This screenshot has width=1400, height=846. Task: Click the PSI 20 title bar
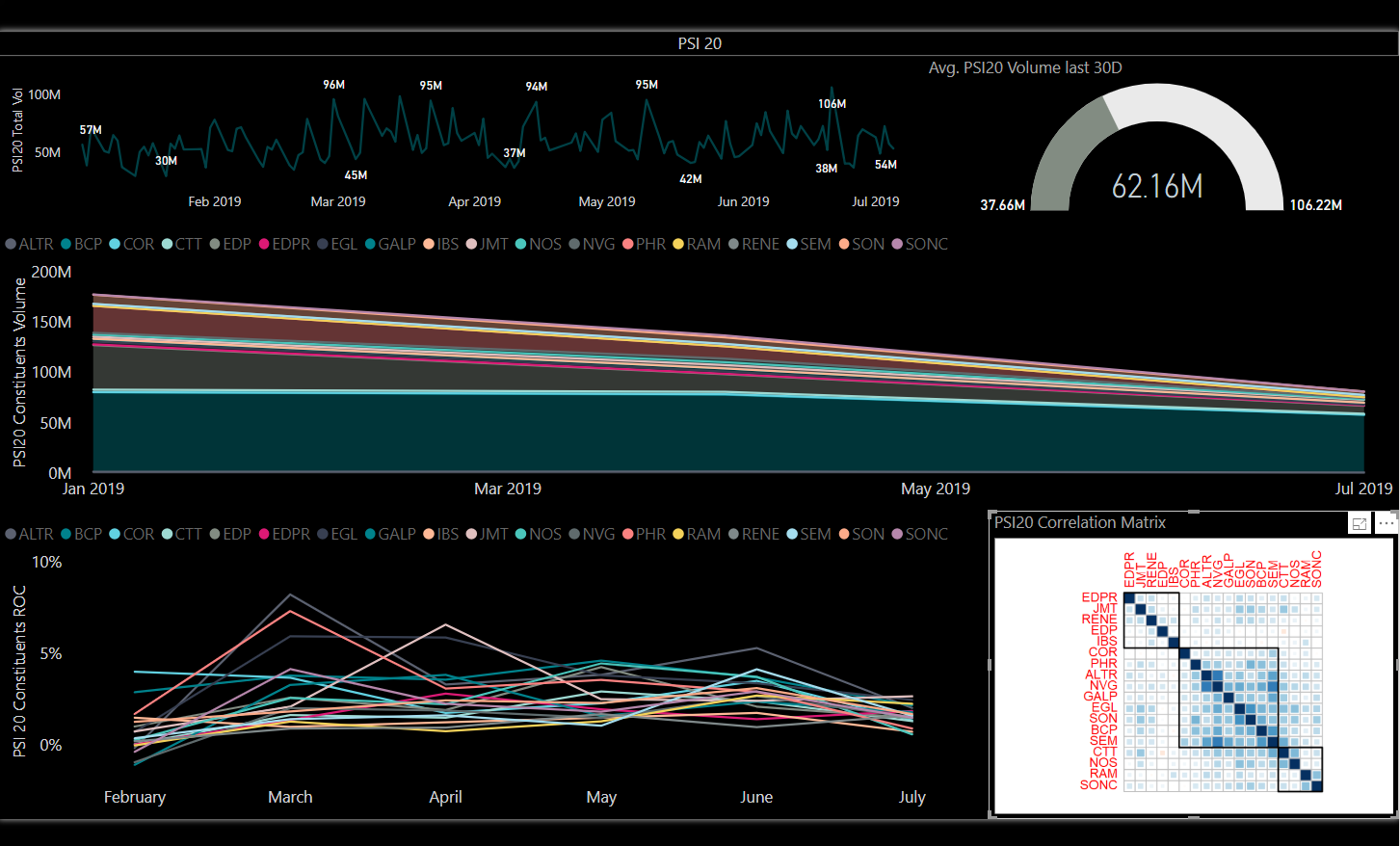tap(700, 43)
